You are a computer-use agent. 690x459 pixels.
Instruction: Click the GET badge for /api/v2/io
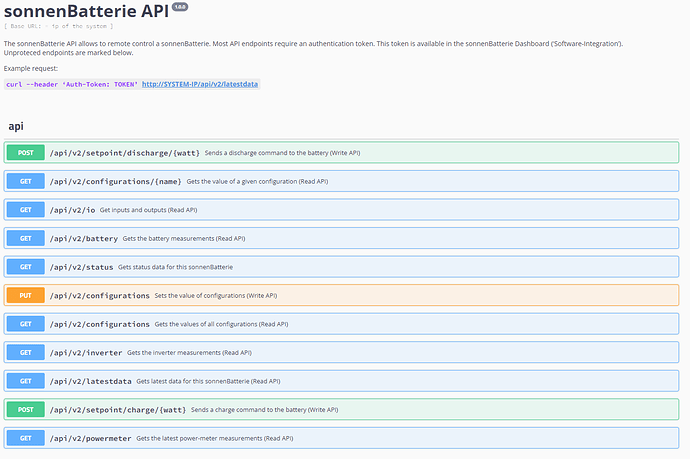[26, 210]
